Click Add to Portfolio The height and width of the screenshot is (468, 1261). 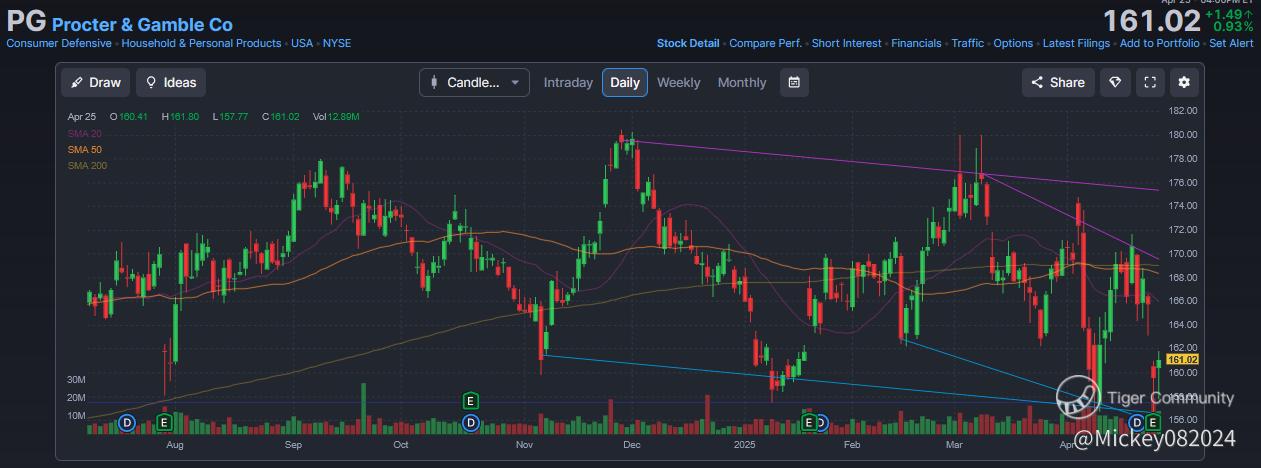(x=1160, y=43)
